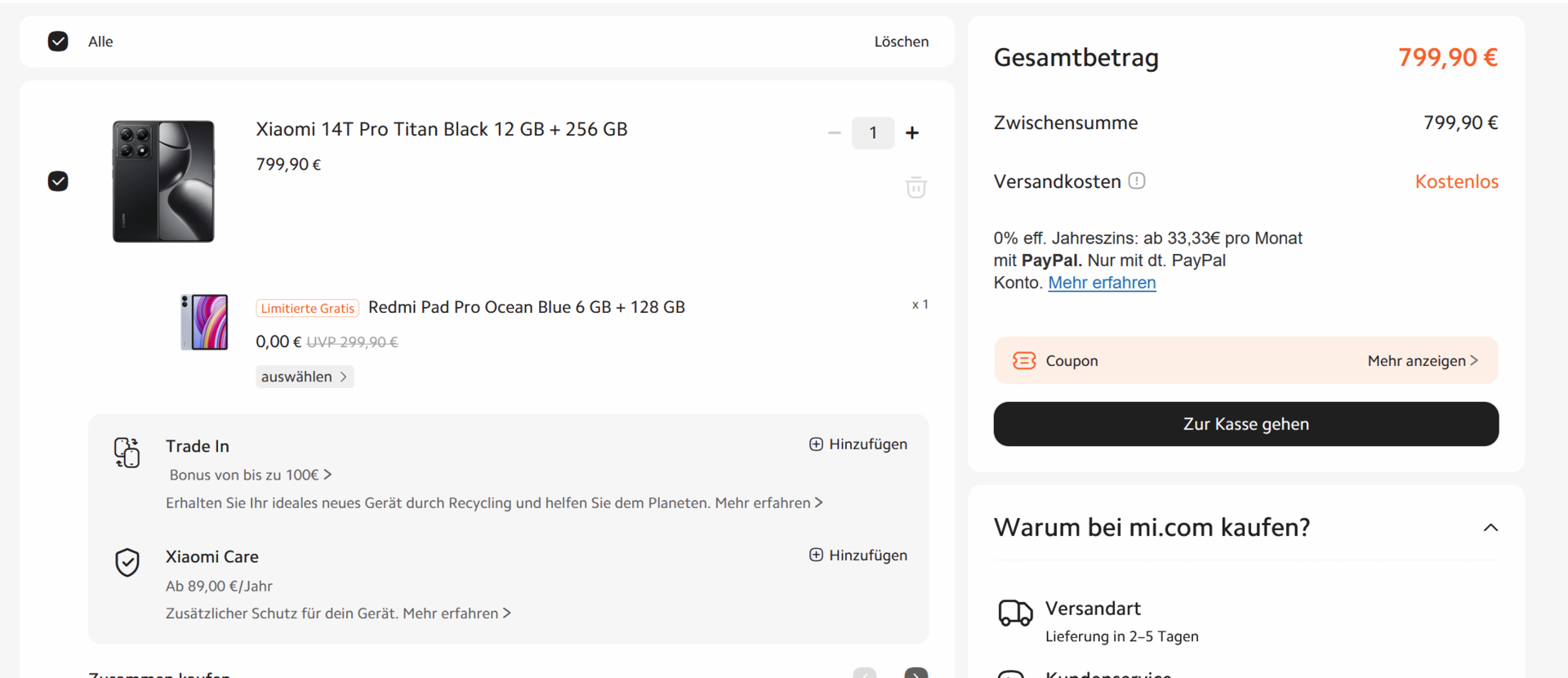Screen dimensions: 1568x678
Task: Increase quantity with the plus icon
Action: point(912,132)
